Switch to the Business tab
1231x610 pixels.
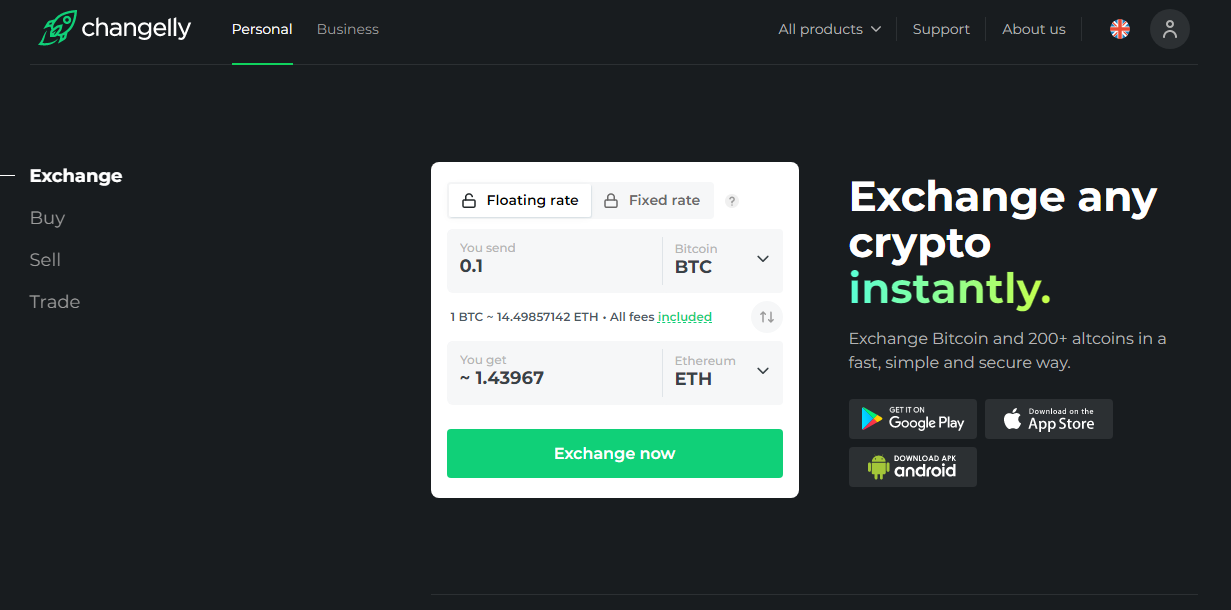(347, 29)
